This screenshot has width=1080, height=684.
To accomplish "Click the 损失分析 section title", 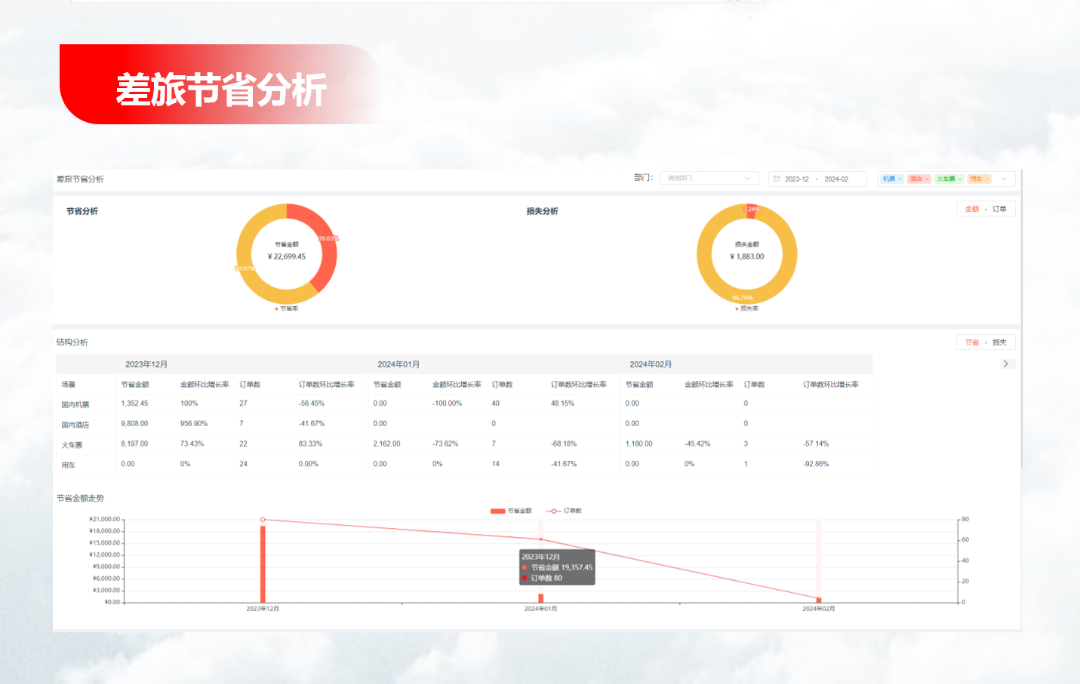I will (x=542, y=211).
